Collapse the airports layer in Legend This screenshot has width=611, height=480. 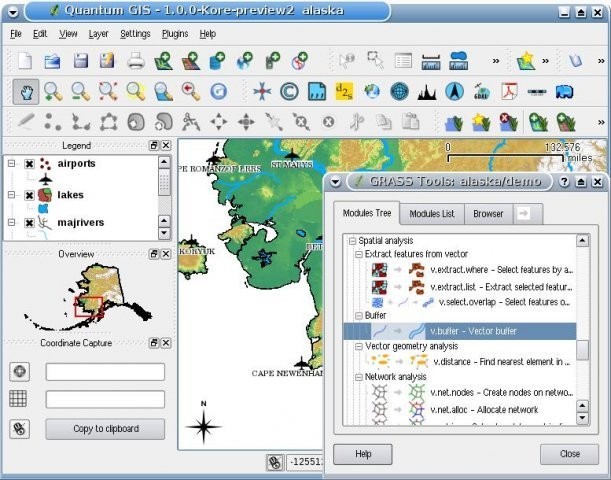(x=11, y=163)
